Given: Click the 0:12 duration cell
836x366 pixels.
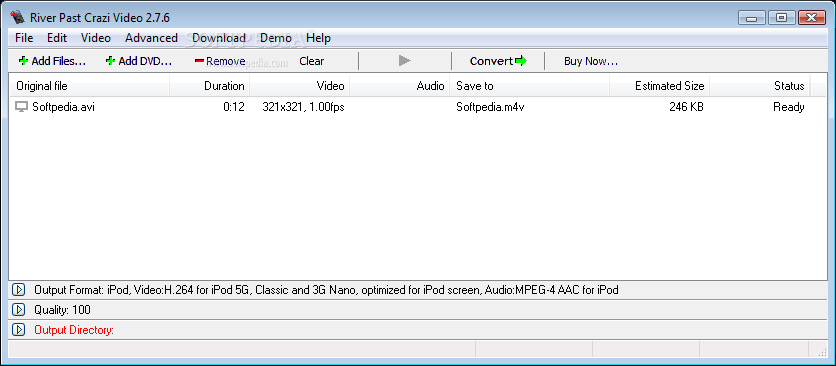Looking at the screenshot, I should point(234,107).
